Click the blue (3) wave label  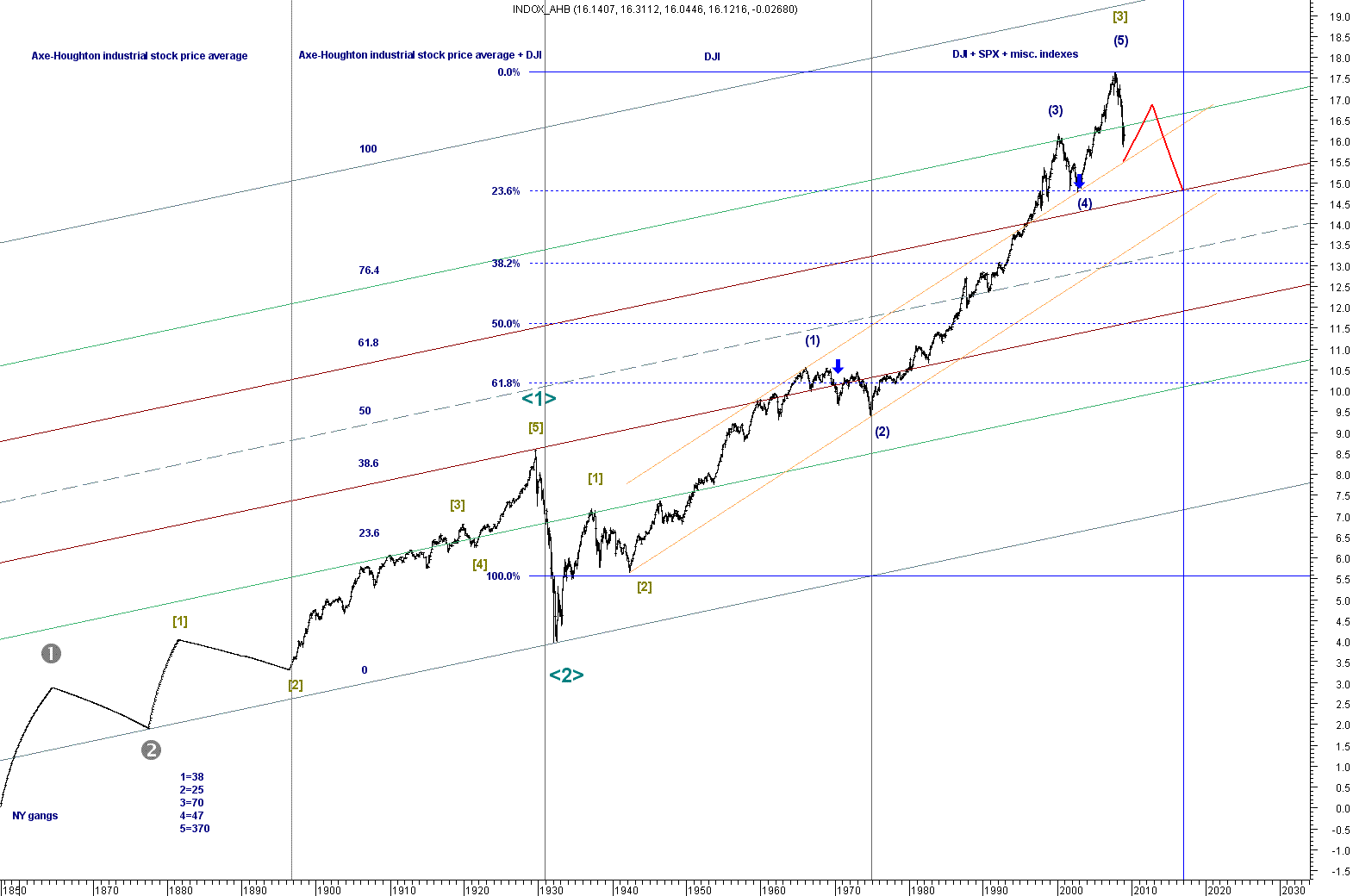[1056, 110]
